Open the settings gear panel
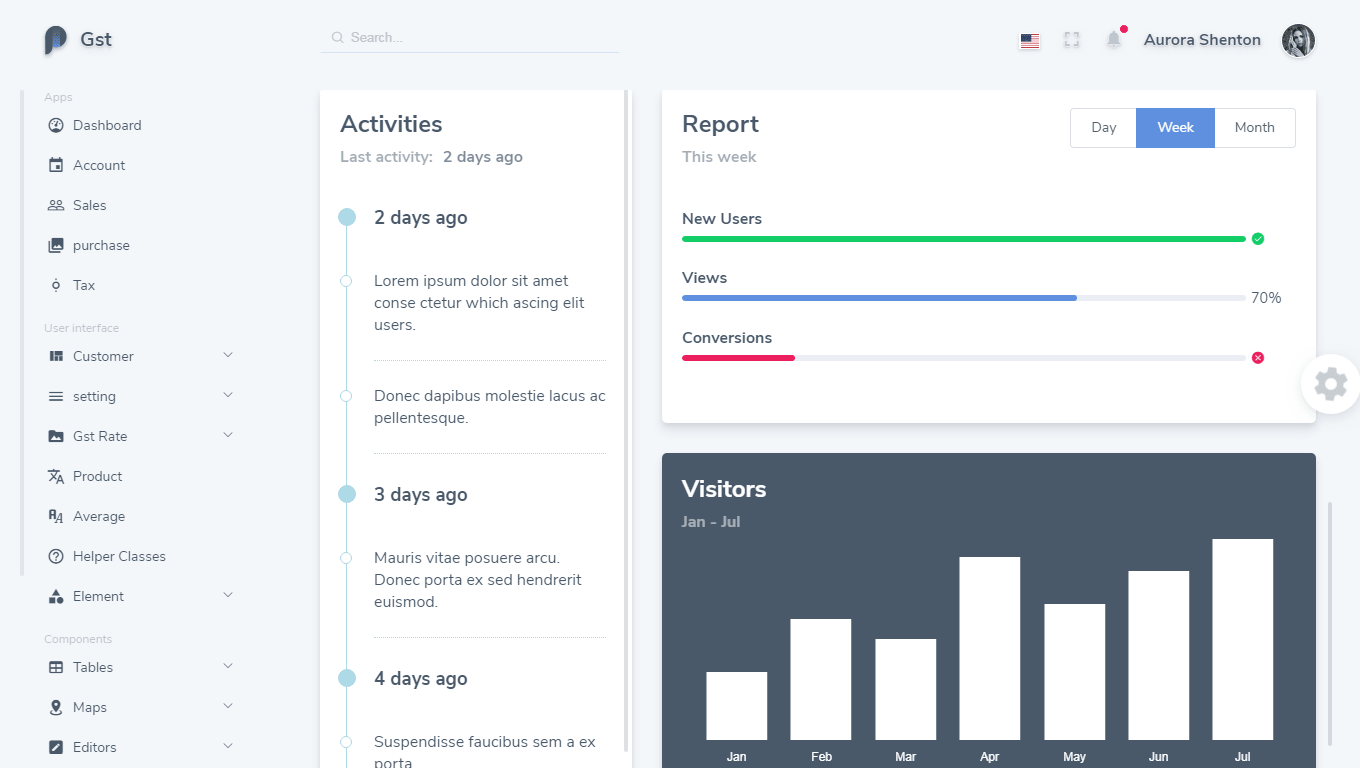Screen dimensions: 1360x768 1331,384
